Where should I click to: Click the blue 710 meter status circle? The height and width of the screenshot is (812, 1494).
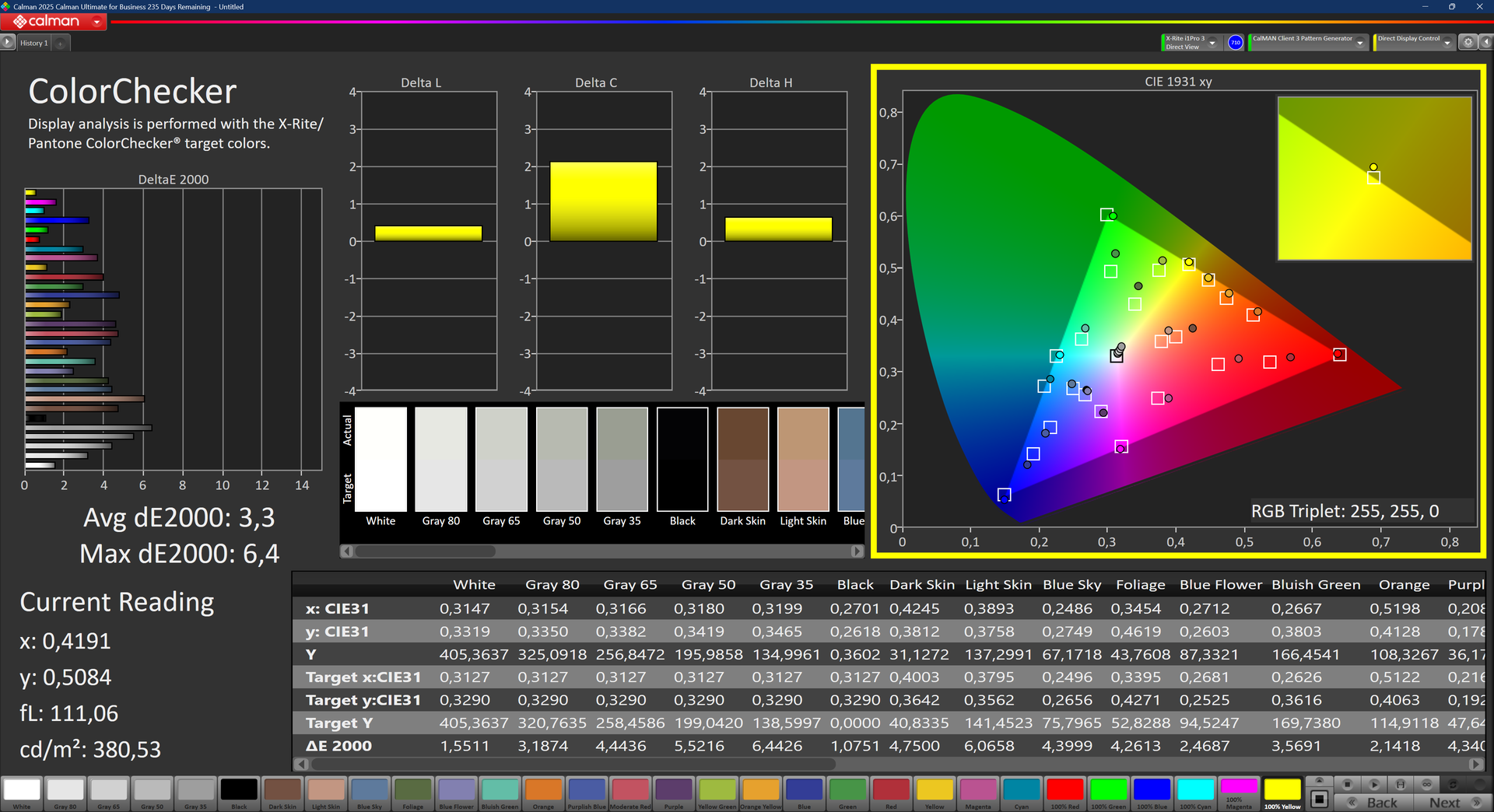tap(1235, 43)
